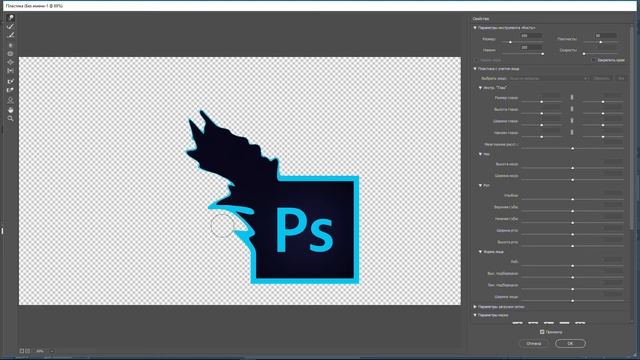Click the brush Нажим value field
640x360 pixels.
(x=531, y=48)
